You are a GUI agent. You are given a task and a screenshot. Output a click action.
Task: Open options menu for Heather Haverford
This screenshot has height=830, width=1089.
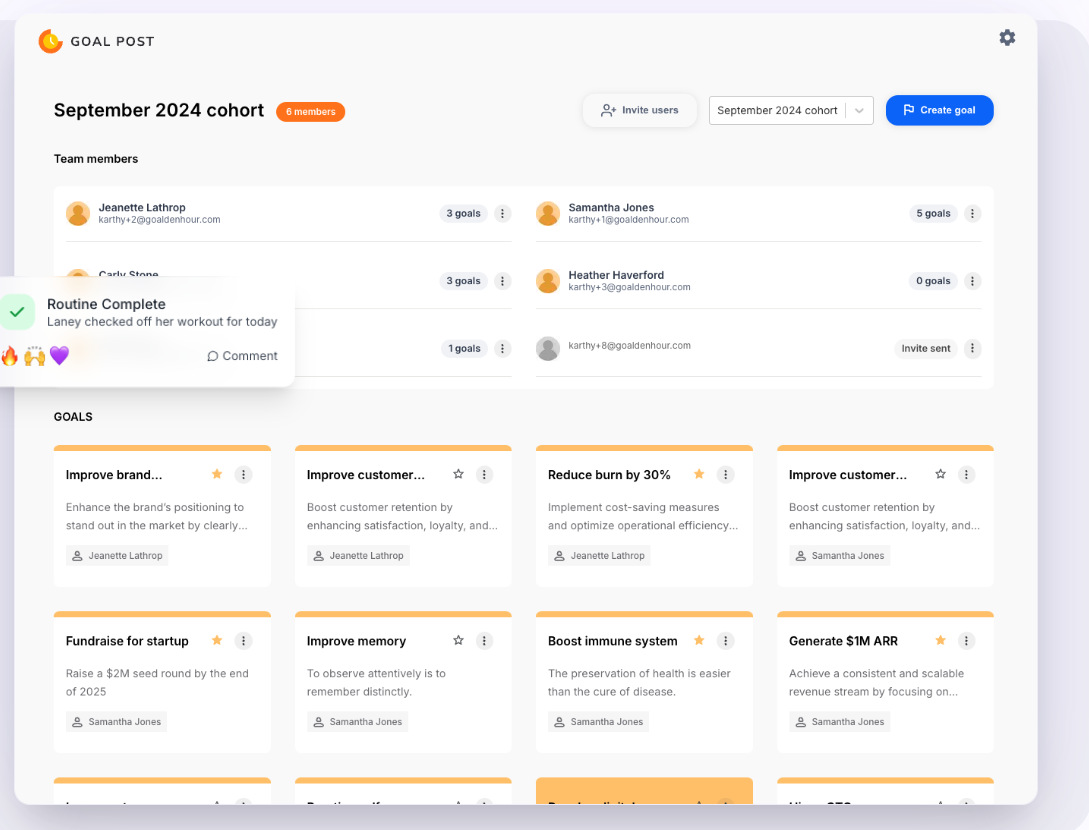971,281
